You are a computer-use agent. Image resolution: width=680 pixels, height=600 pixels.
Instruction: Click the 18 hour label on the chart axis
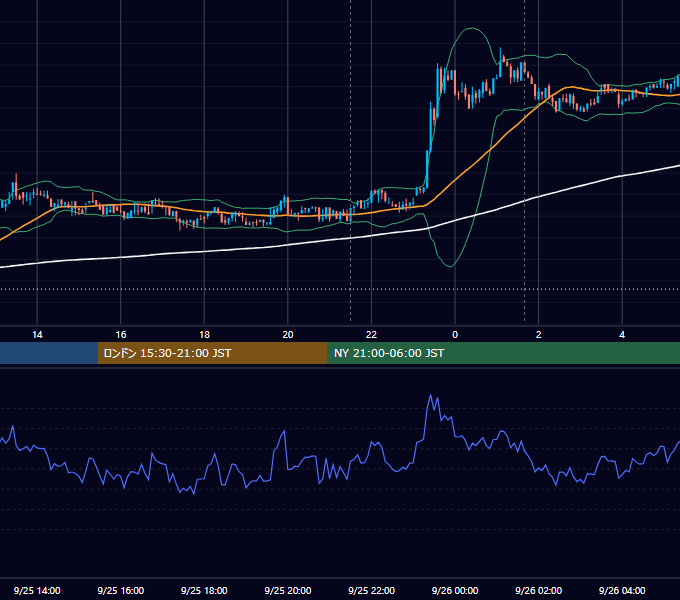coord(204,335)
